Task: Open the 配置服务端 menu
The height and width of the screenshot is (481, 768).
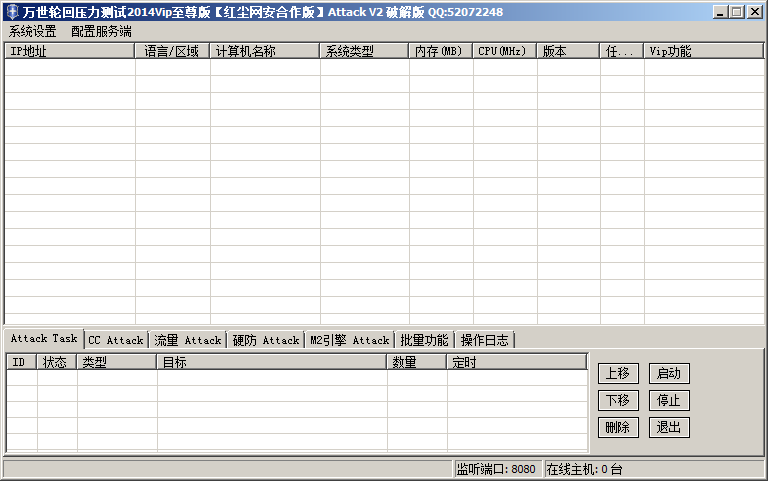Action: click(101, 31)
